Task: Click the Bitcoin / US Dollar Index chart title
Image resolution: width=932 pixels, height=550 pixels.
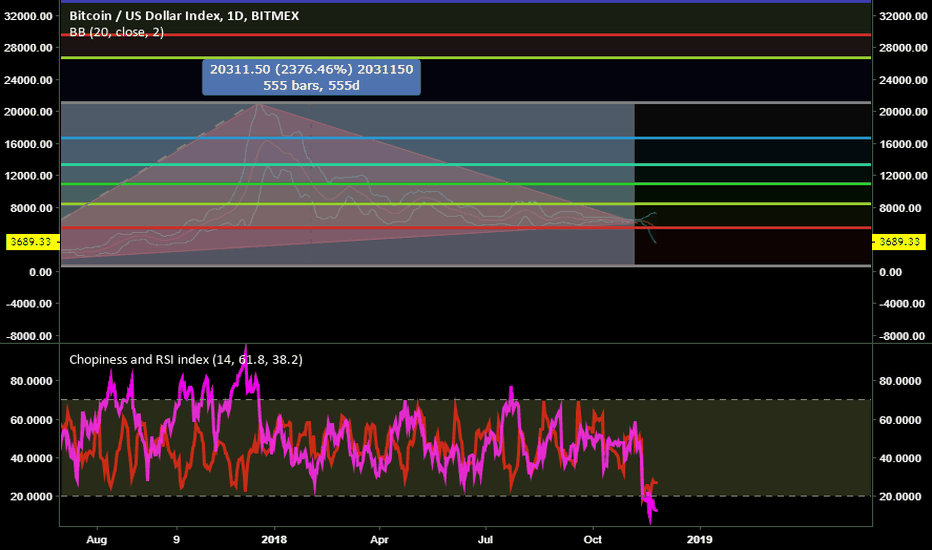Action: click(184, 16)
